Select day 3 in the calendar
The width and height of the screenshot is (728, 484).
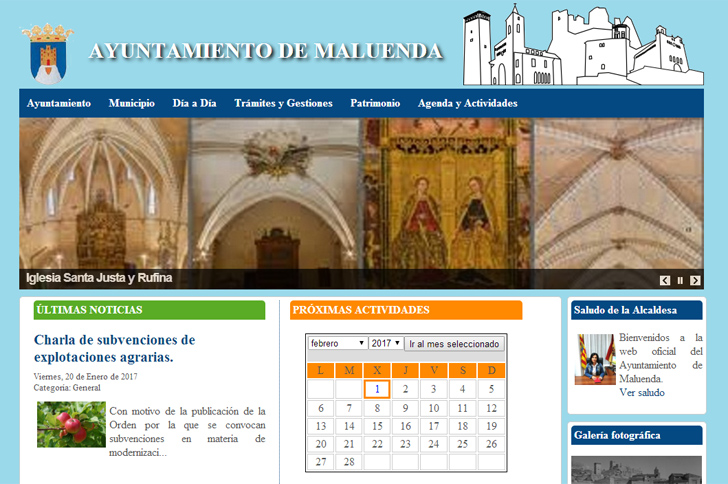click(434, 389)
